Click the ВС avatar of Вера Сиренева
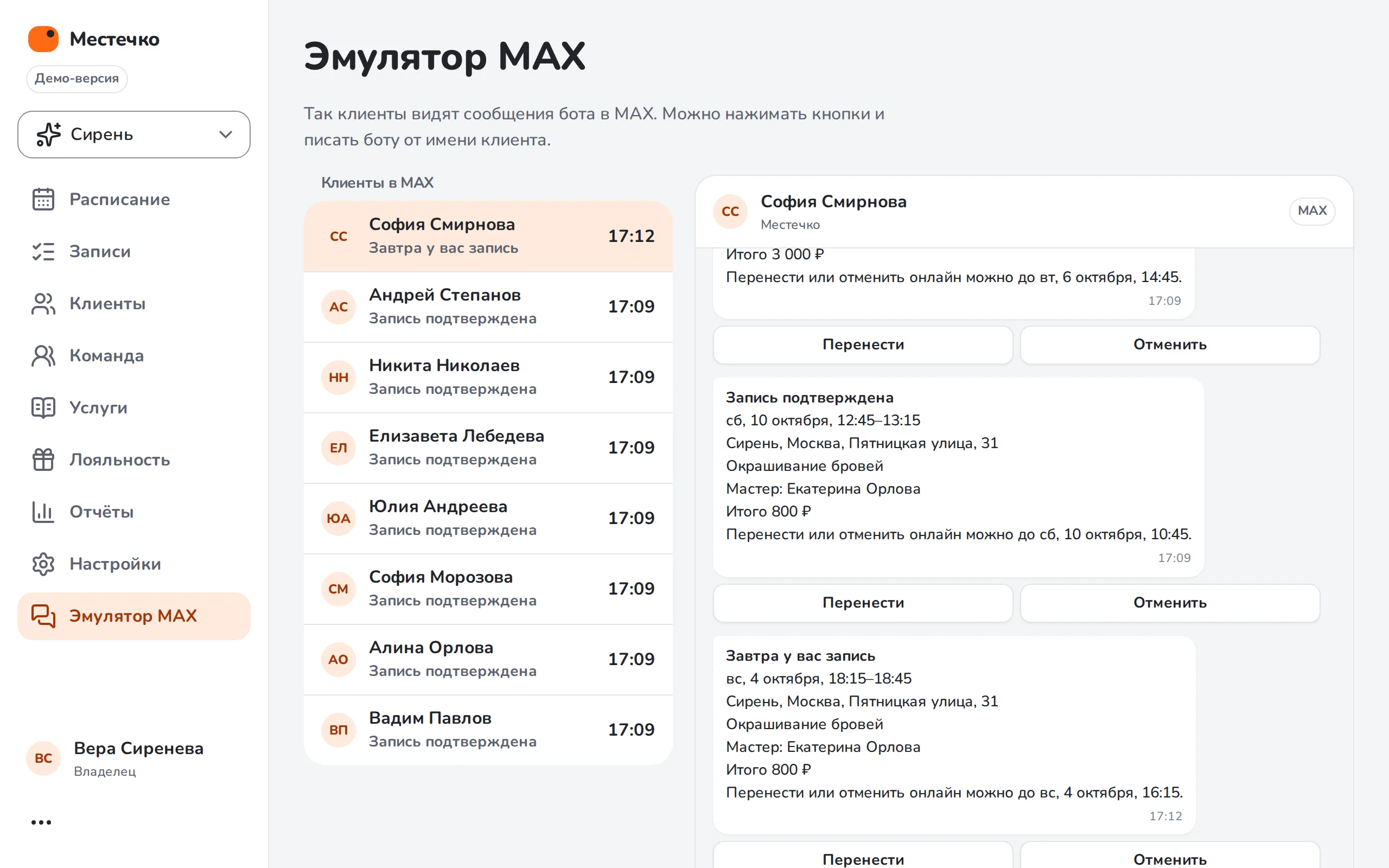Screen dimensions: 1389x868 coord(43,758)
